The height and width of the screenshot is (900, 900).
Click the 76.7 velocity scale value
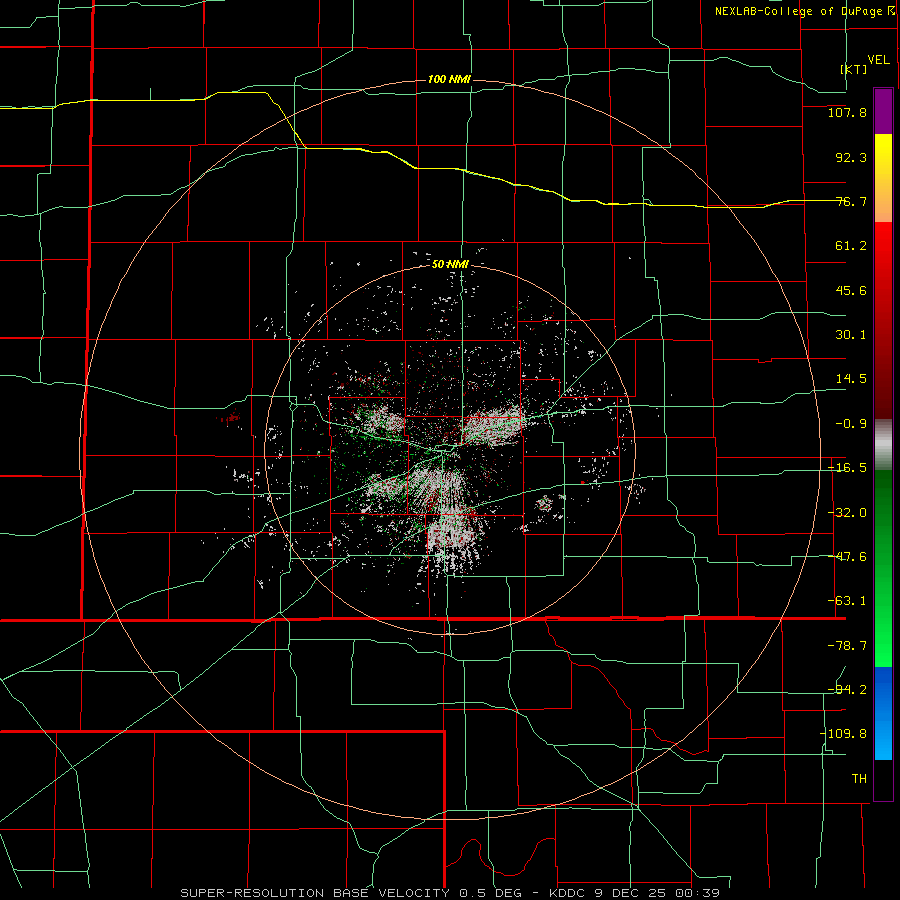pos(851,201)
